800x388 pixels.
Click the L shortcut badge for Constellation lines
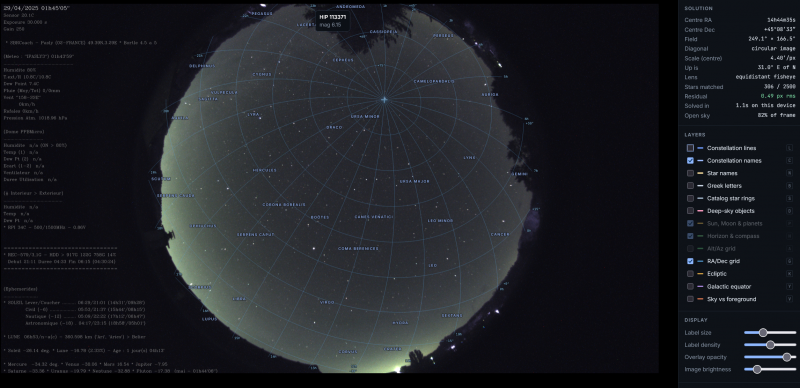click(789, 148)
